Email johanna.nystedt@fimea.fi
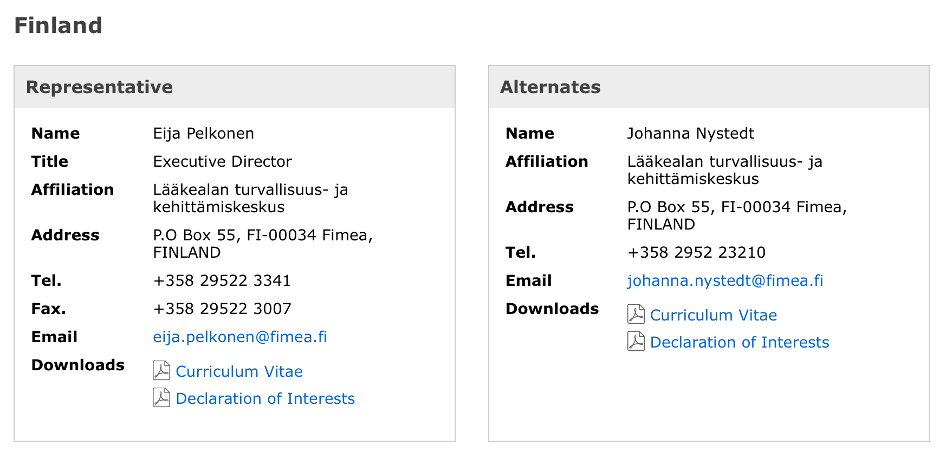This screenshot has height=458, width=946. (x=725, y=281)
